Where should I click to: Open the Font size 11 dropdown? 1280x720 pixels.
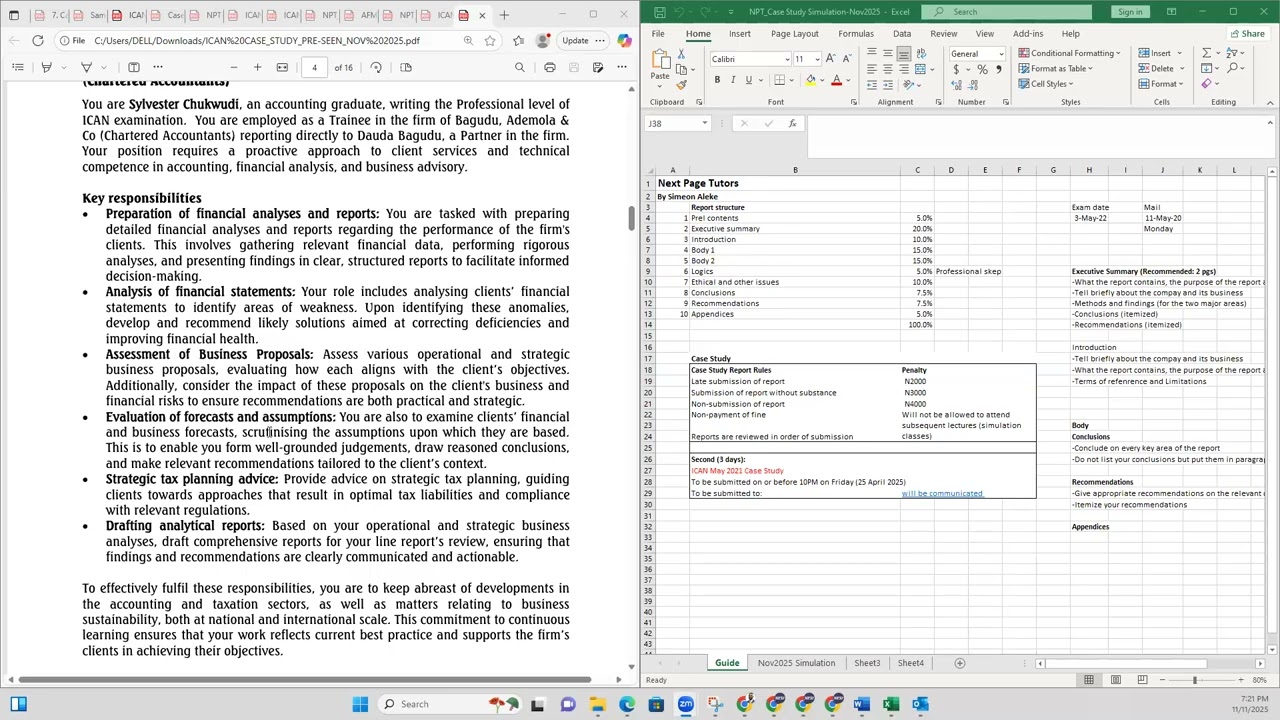click(x=817, y=59)
